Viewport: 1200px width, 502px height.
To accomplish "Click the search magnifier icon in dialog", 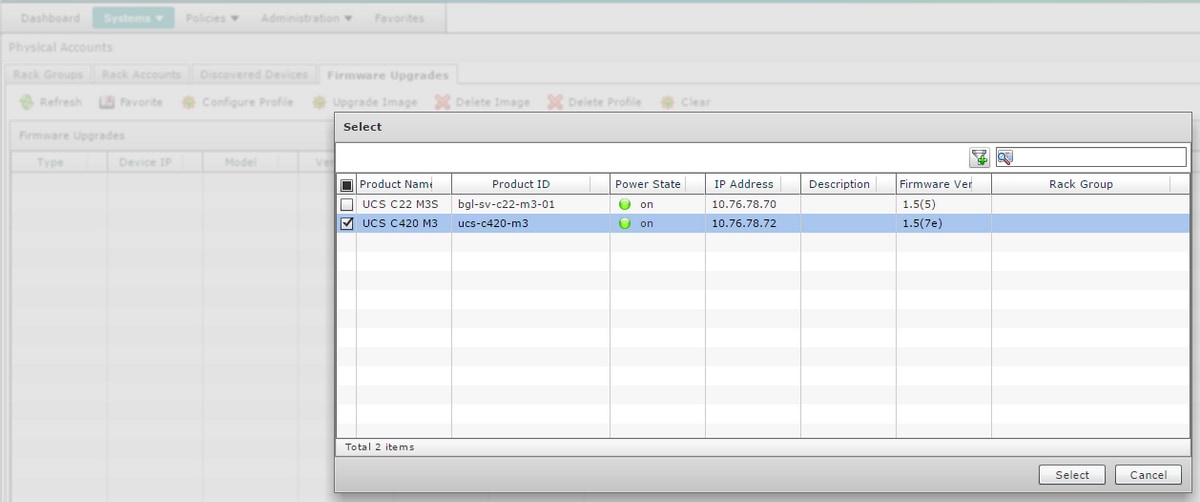I will tap(1005, 157).
